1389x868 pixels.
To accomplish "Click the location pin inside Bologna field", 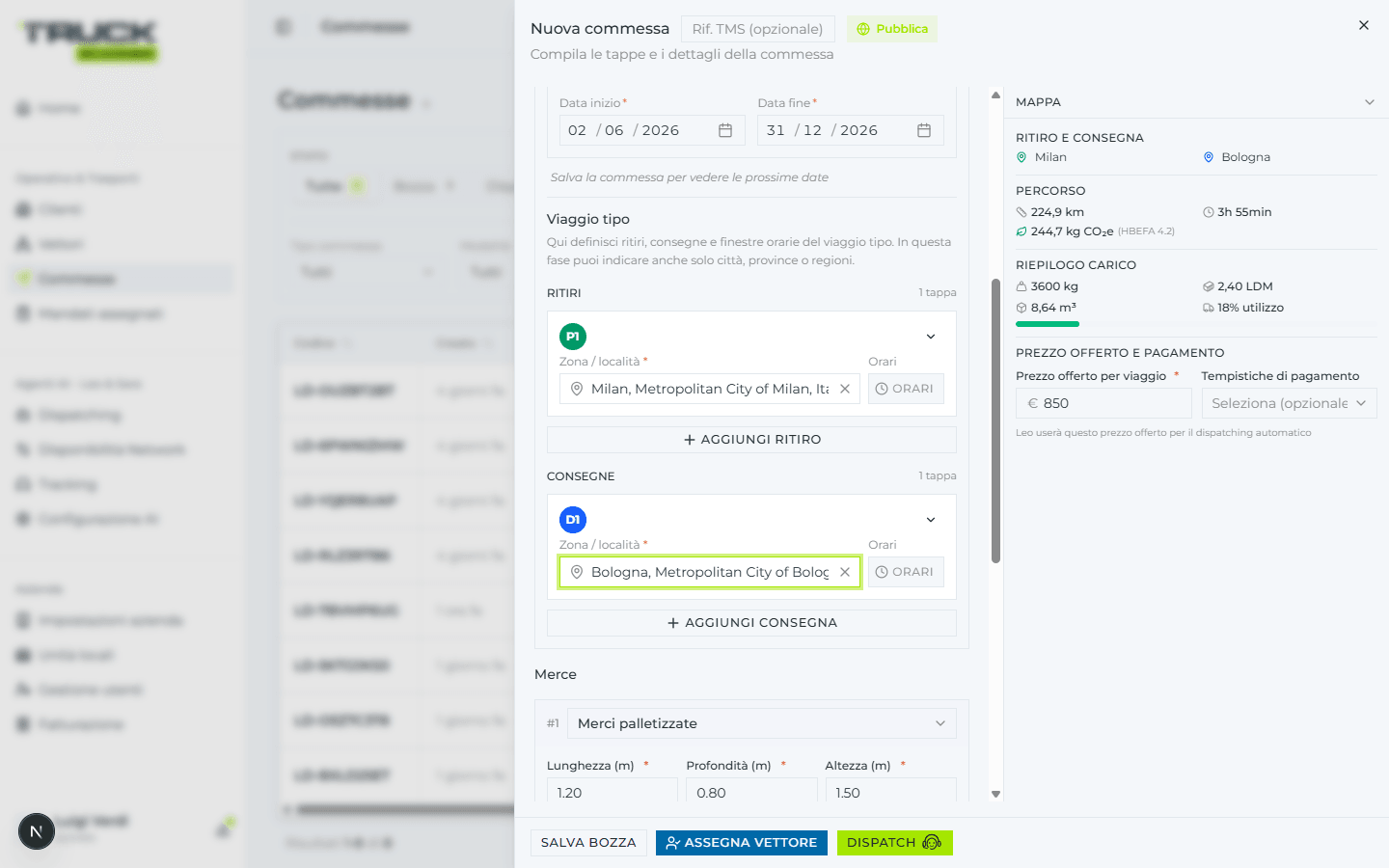I will 577,572.
